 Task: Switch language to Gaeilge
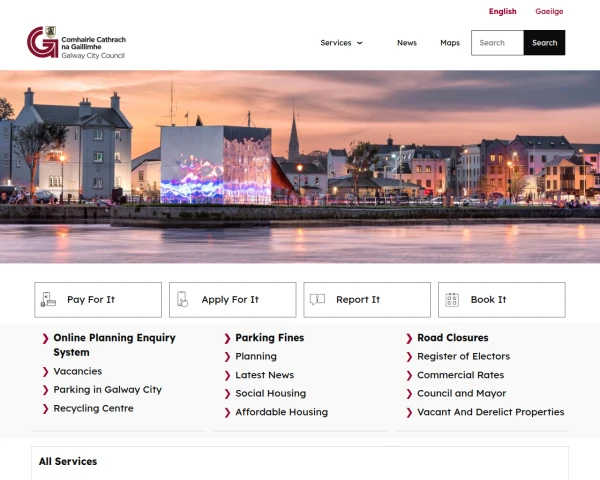pos(549,12)
